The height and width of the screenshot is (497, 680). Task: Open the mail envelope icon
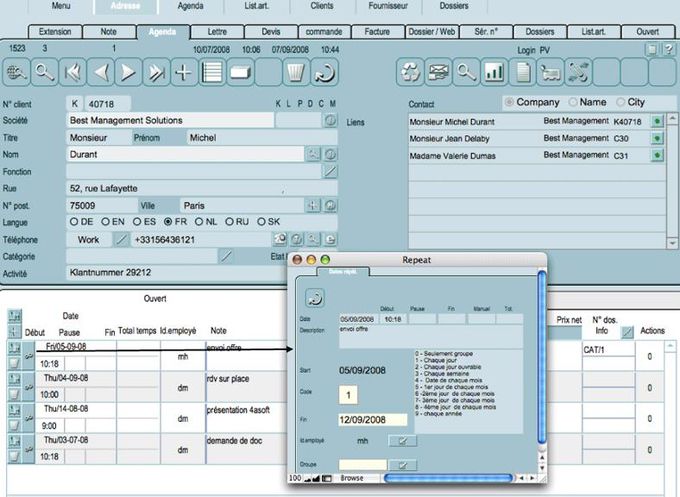pyautogui.click(x=438, y=72)
